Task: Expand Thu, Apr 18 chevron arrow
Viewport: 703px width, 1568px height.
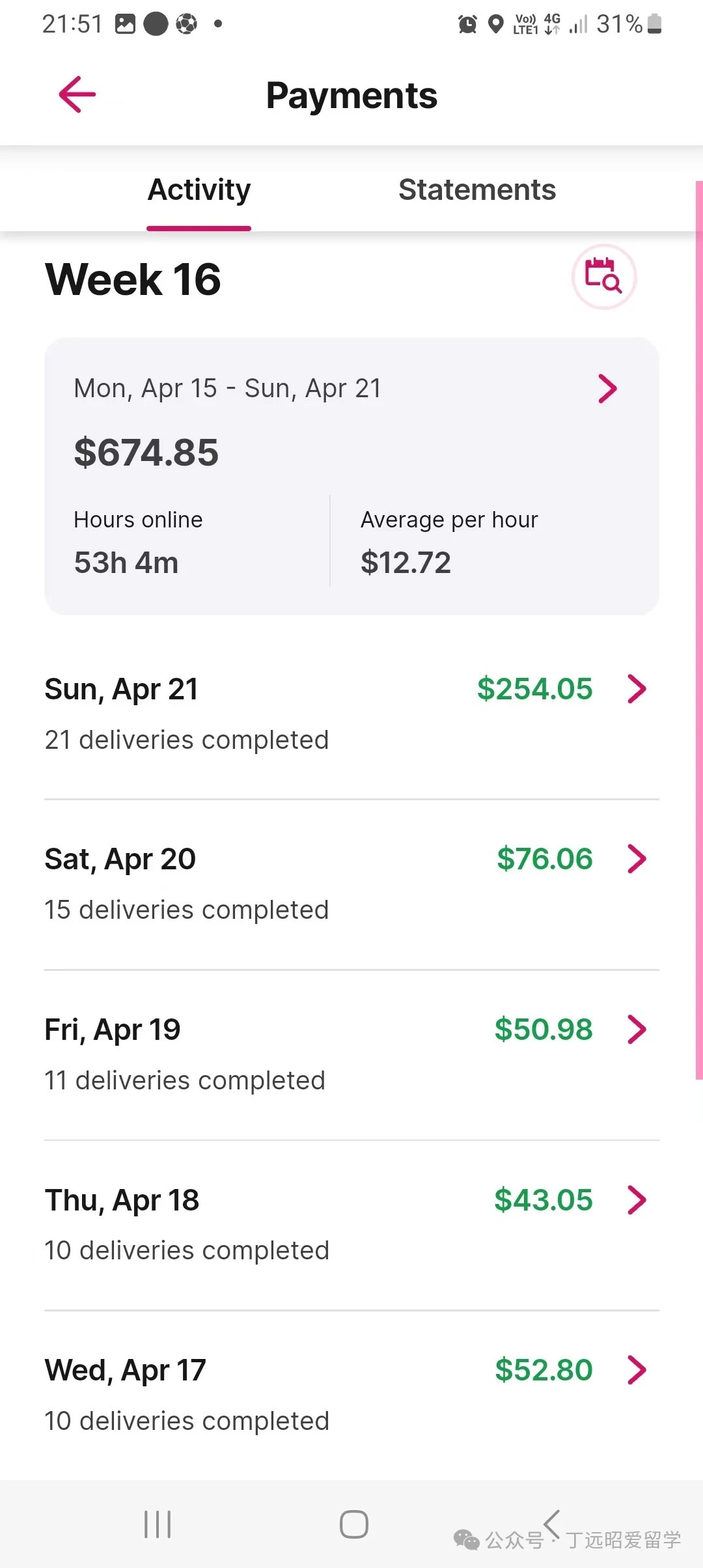Action: click(x=637, y=1200)
